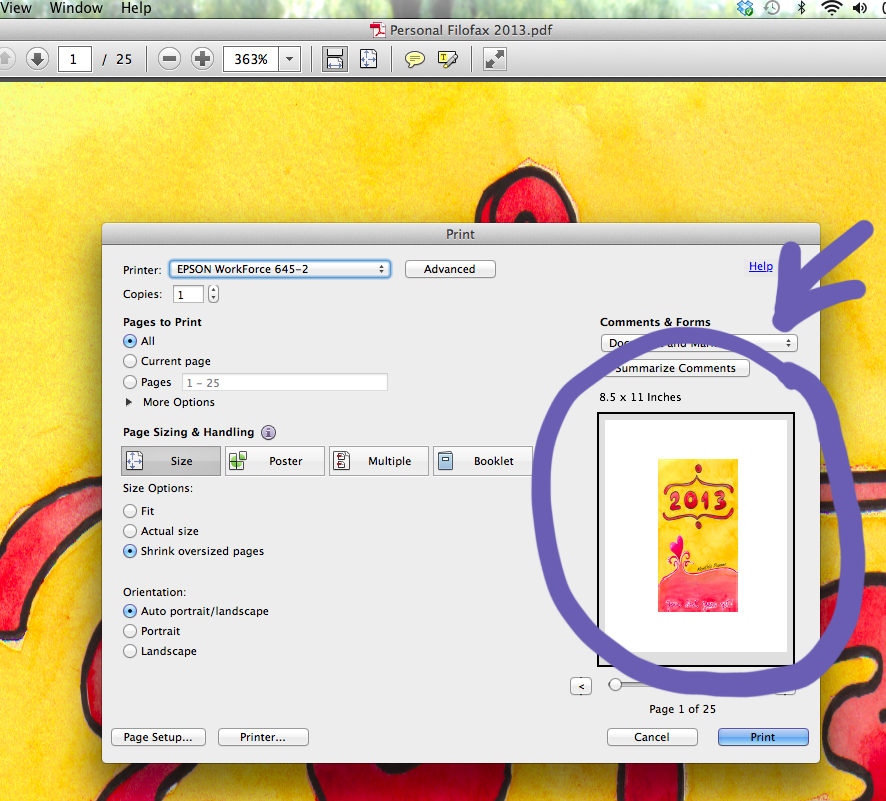Screen dimensions: 886x801
Task: Click the fit page toolbar icon
Action: [369, 59]
